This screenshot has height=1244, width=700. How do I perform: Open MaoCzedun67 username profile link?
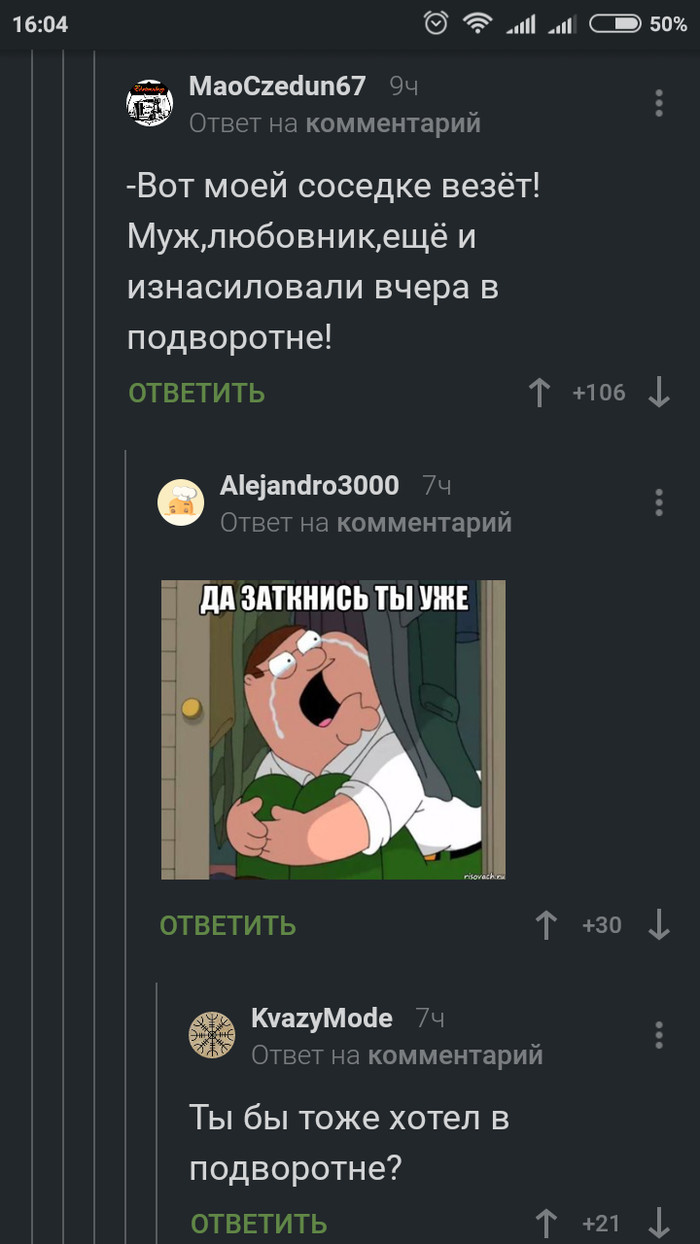pyautogui.click(x=277, y=86)
